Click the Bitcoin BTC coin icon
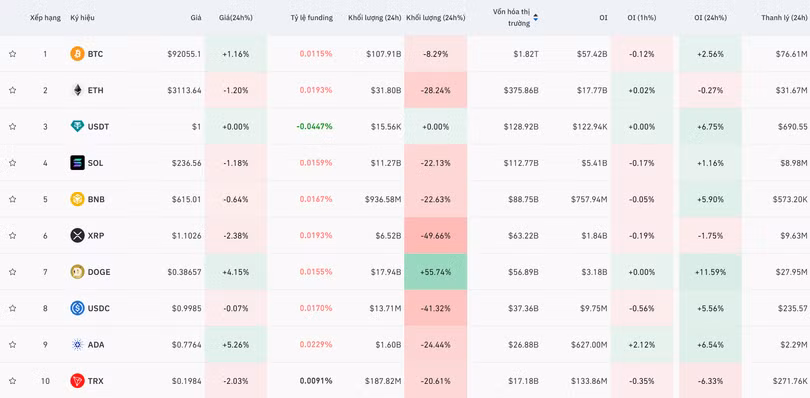Screen dimensions: 810x398 (77, 54)
